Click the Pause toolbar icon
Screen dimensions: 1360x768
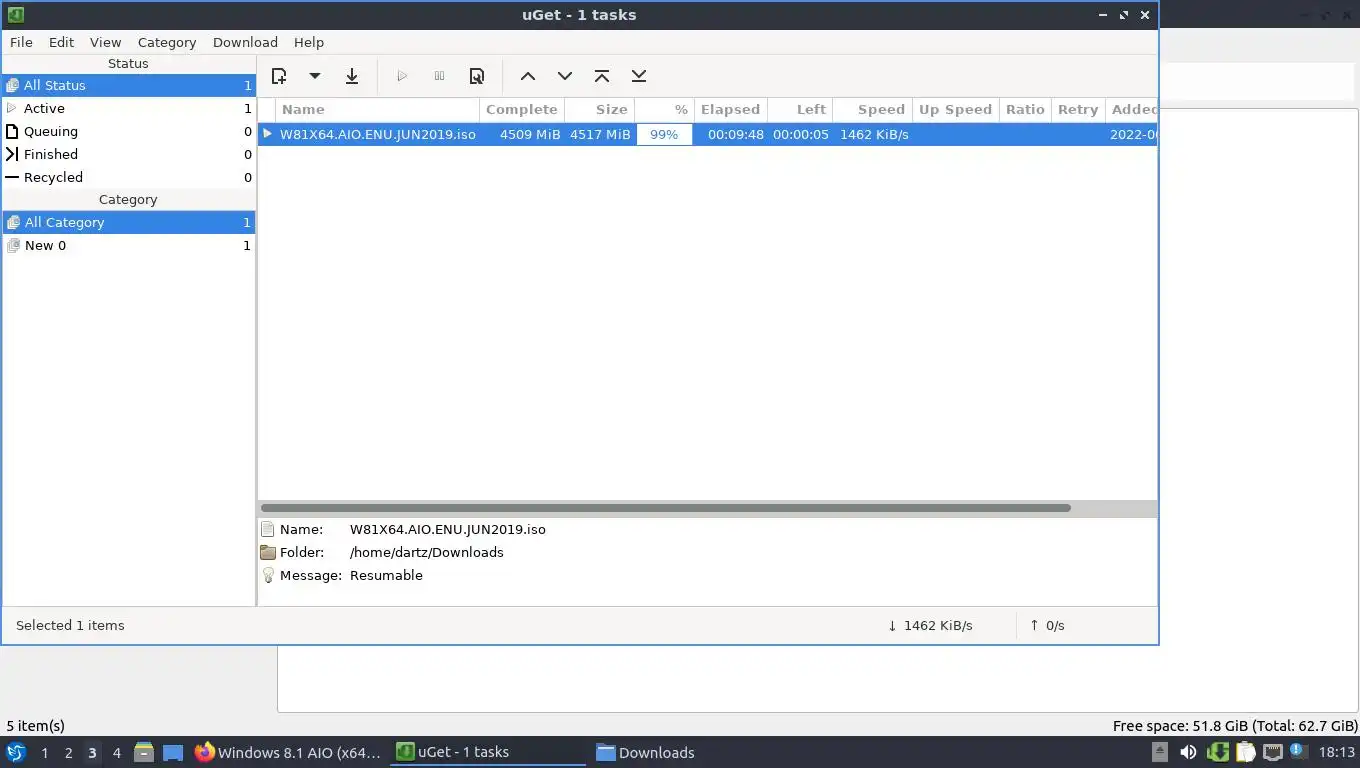click(439, 76)
